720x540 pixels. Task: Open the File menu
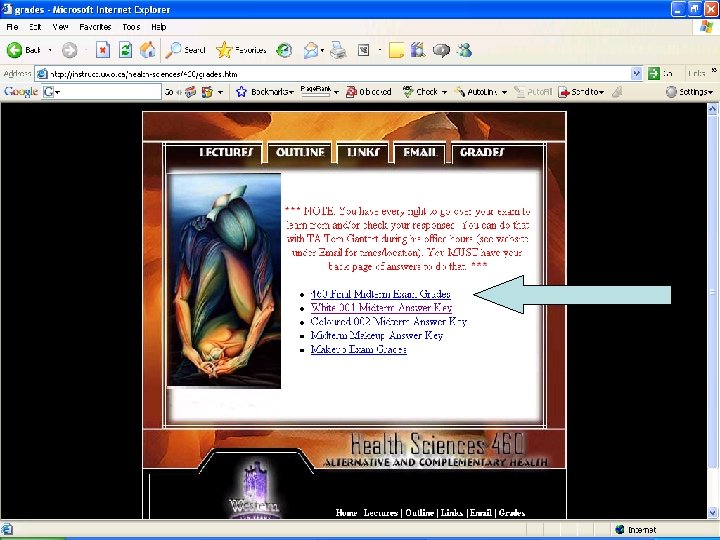click(x=12, y=27)
